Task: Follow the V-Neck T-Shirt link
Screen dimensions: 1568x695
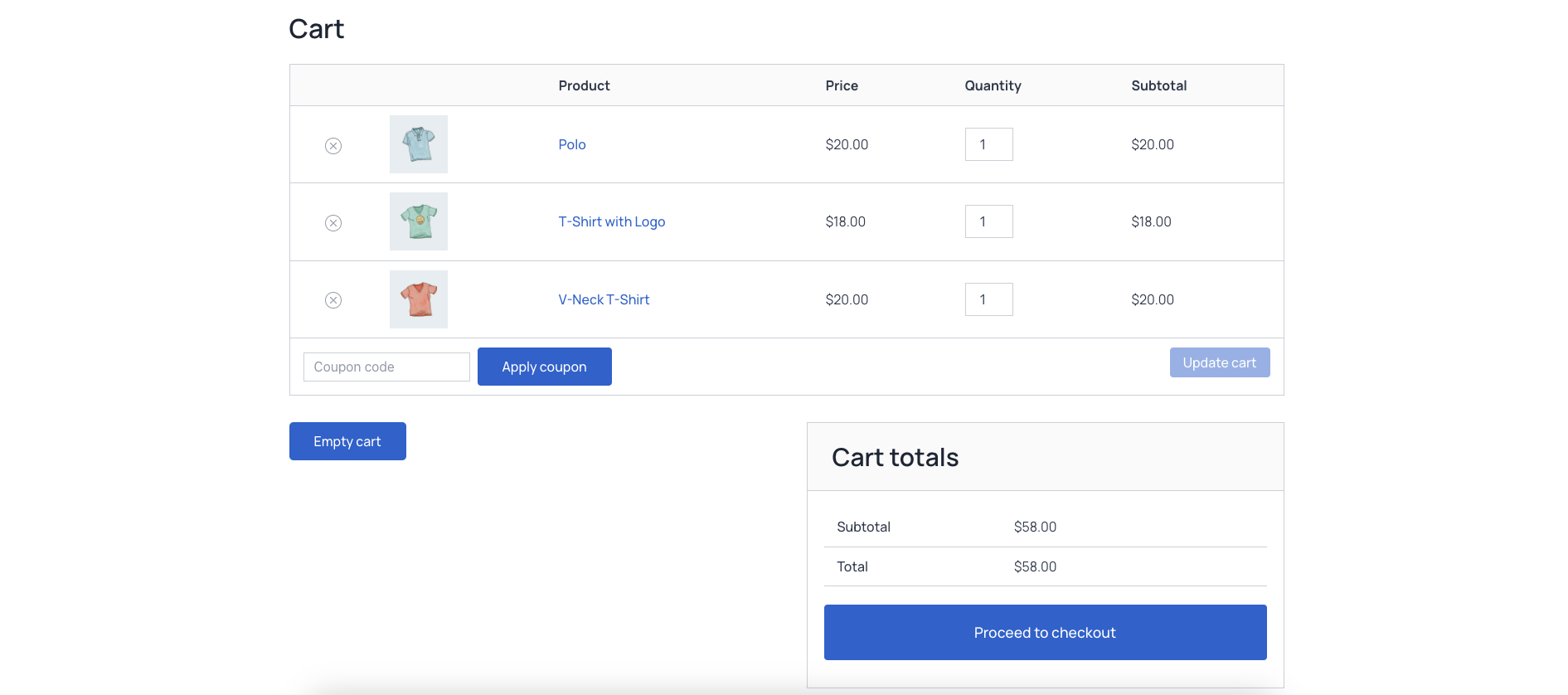Action: pos(603,299)
